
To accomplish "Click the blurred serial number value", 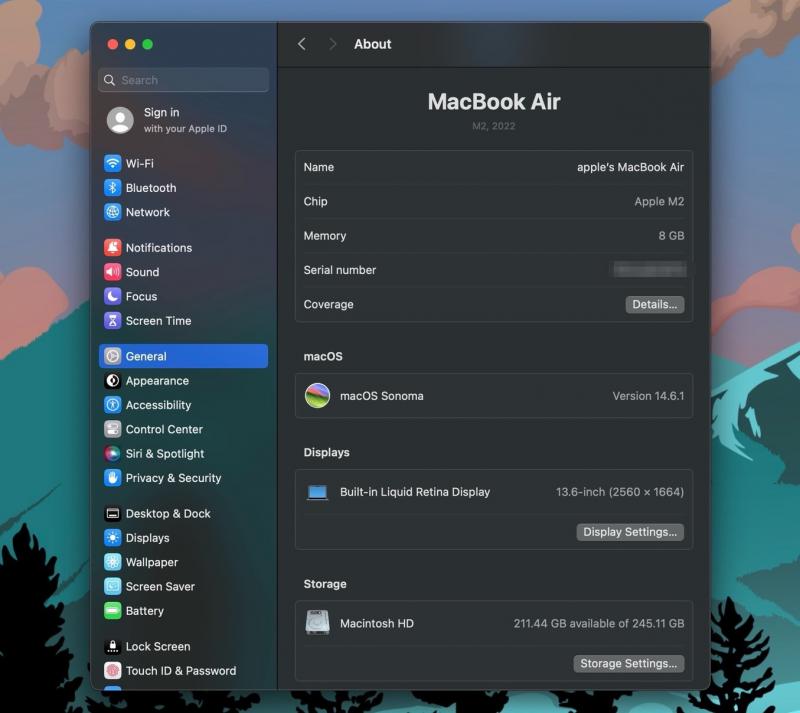I will tap(649, 269).
